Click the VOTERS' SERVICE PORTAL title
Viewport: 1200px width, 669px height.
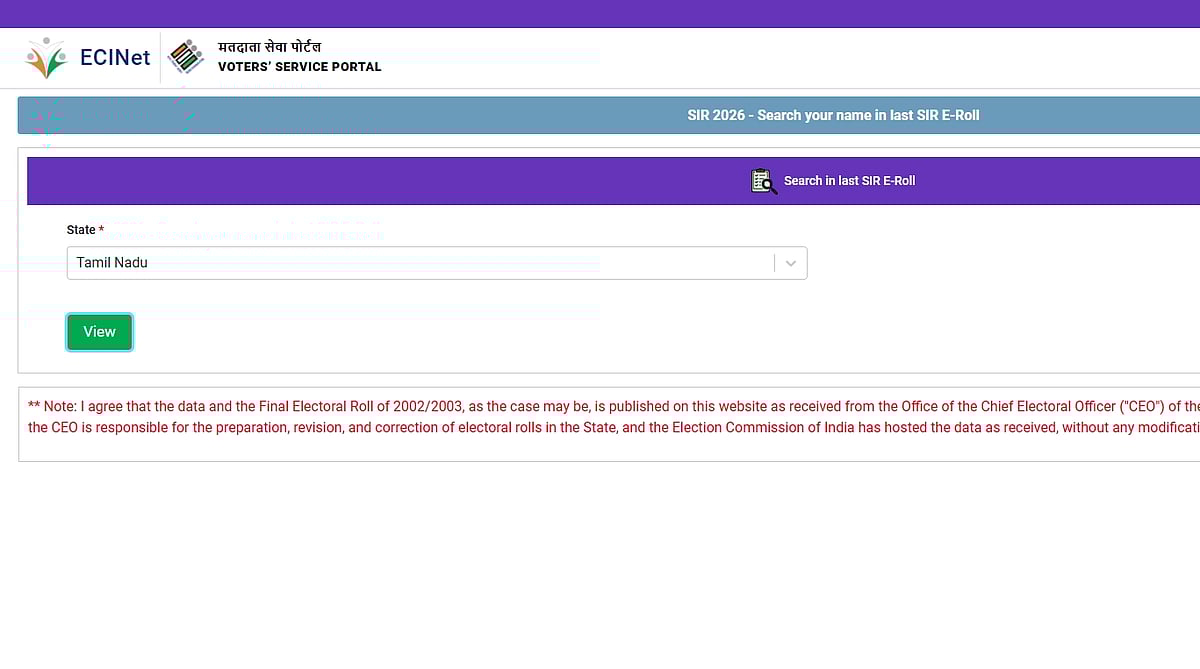click(299, 67)
